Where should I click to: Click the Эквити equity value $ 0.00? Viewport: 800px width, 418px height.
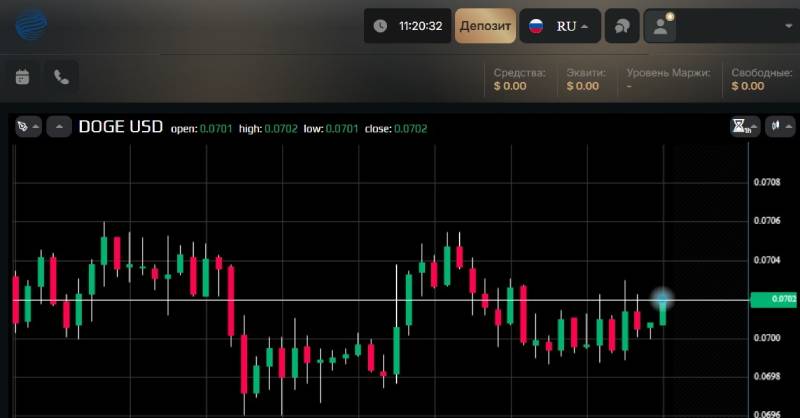coord(583,86)
